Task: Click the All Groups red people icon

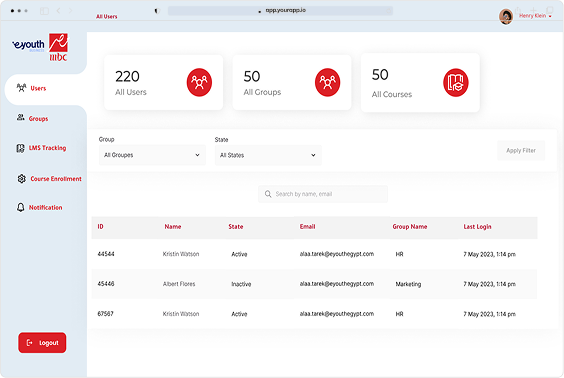Action: pos(327,82)
